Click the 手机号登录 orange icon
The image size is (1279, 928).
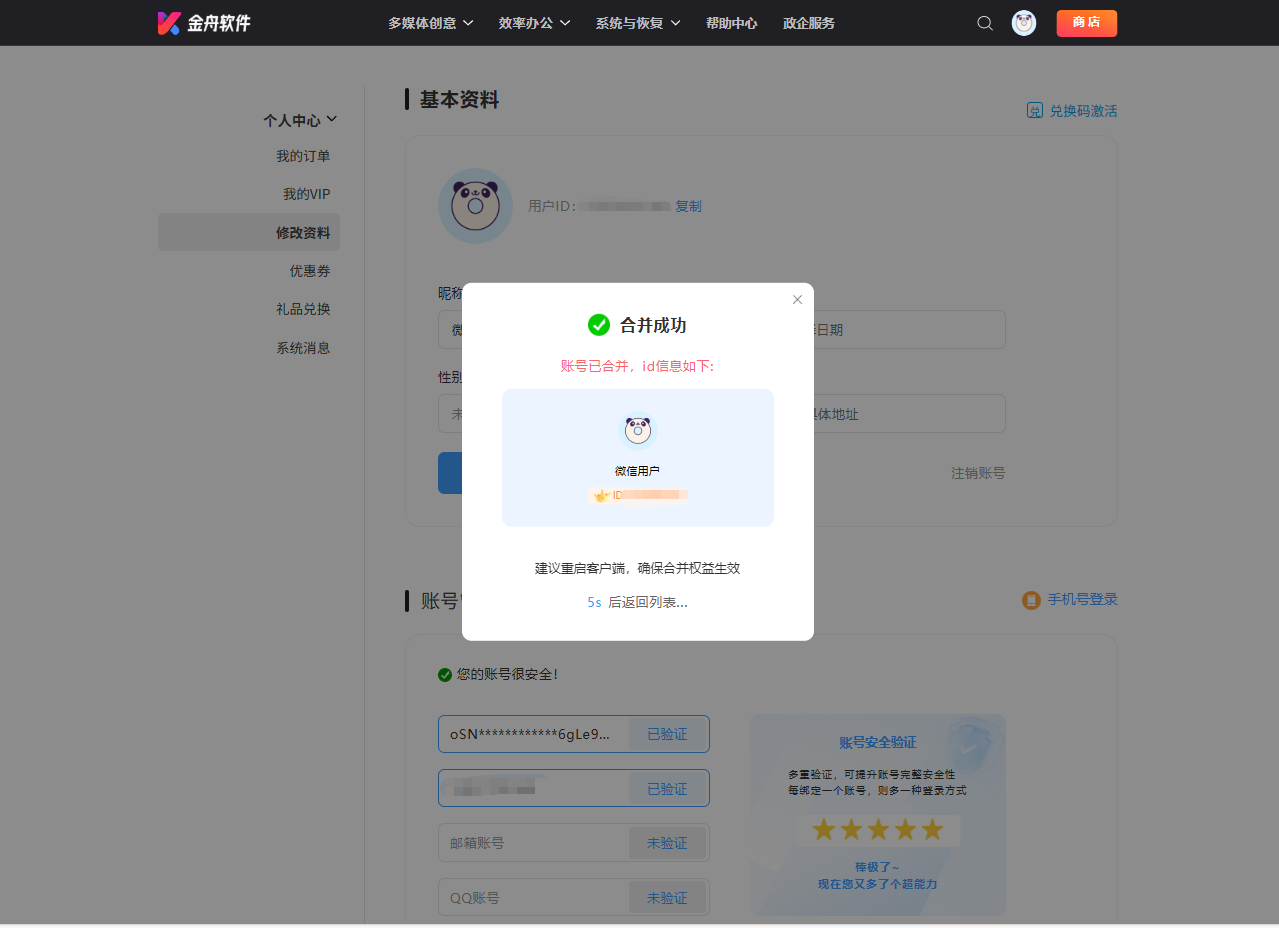tap(1031, 600)
